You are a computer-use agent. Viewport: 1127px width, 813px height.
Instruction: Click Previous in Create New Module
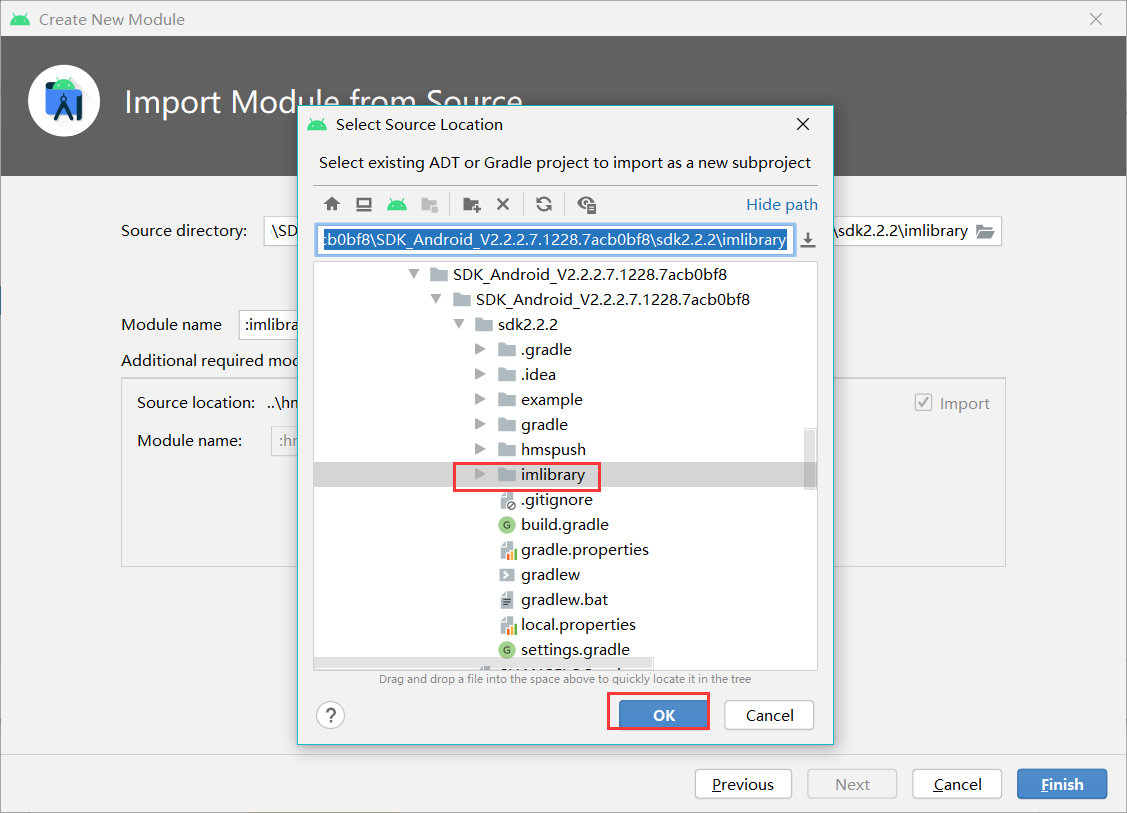click(x=743, y=784)
